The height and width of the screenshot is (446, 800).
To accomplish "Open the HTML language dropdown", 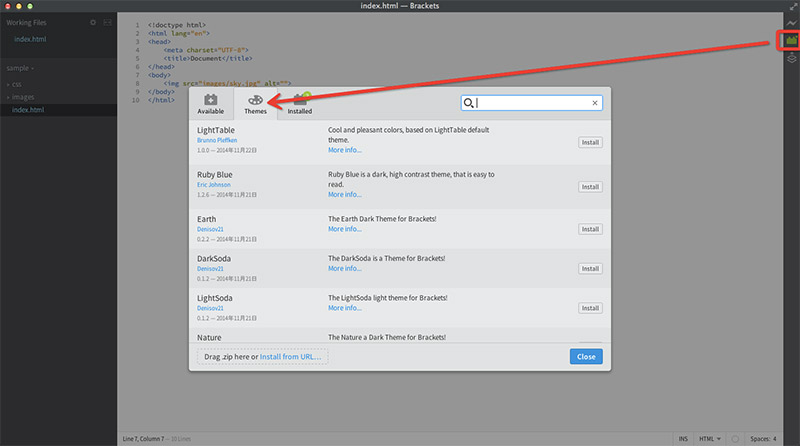I will (x=710, y=439).
